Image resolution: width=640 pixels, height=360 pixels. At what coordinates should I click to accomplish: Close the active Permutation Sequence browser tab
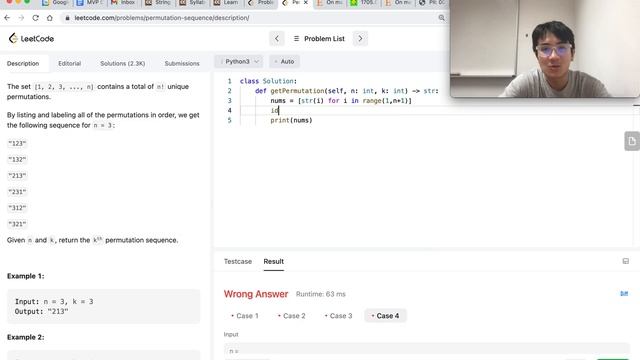point(306,3)
